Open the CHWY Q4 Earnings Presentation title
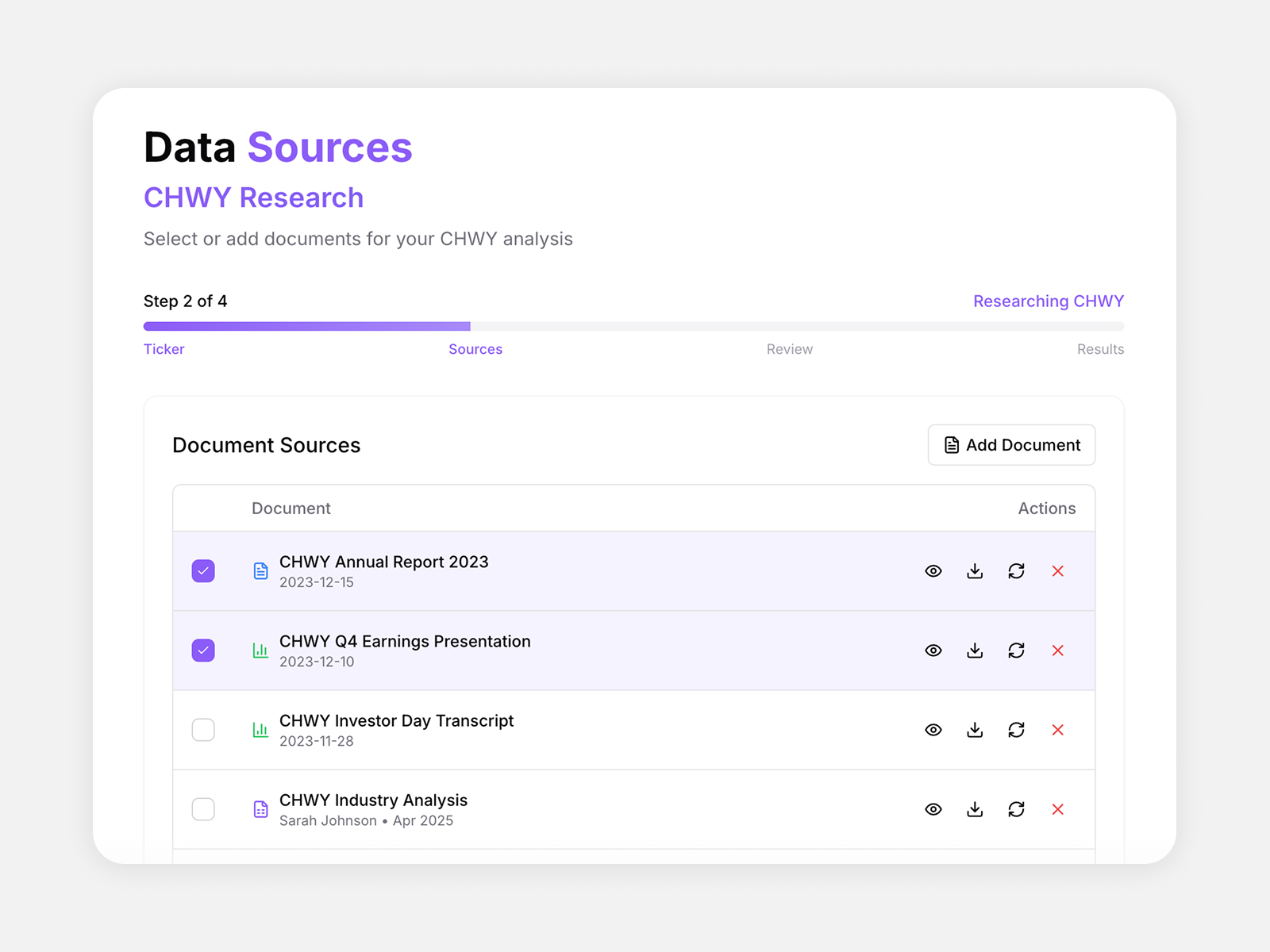Screen dimensions: 1270x952 tap(405, 641)
